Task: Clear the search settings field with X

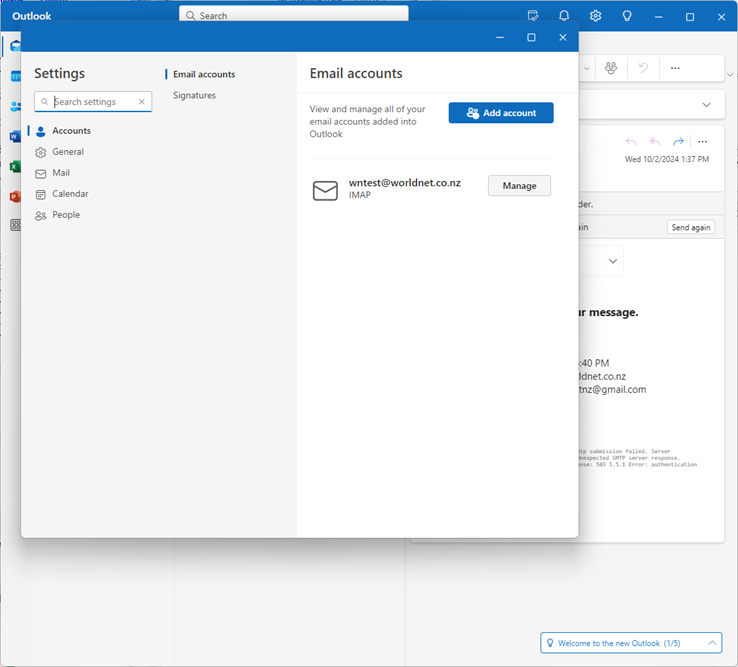Action: click(x=142, y=102)
